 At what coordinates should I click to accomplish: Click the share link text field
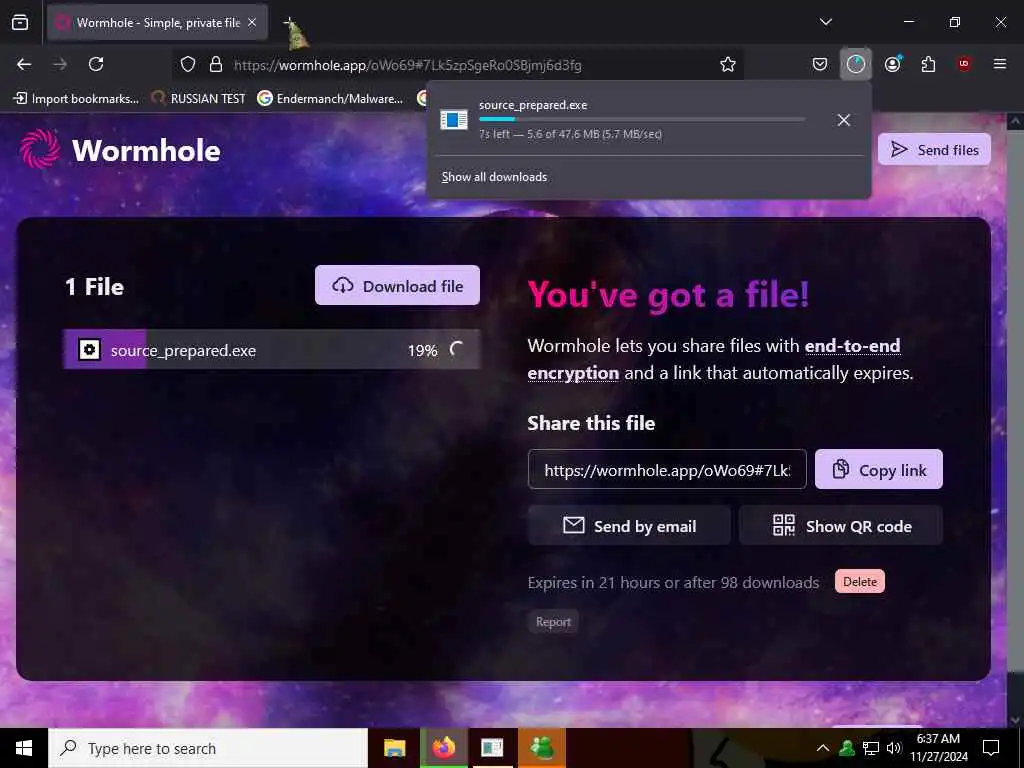click(x=667, y=470)
